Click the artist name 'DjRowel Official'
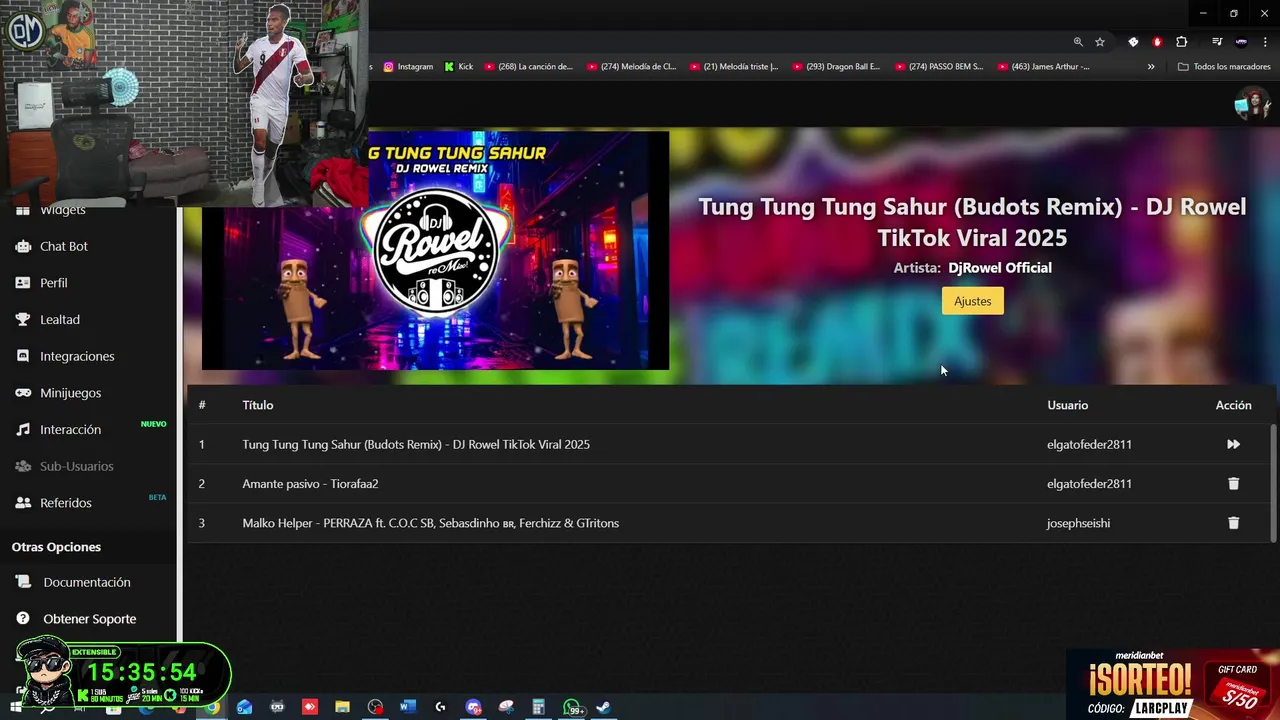Screen dimensions: 1280x720 point(1000,268)
